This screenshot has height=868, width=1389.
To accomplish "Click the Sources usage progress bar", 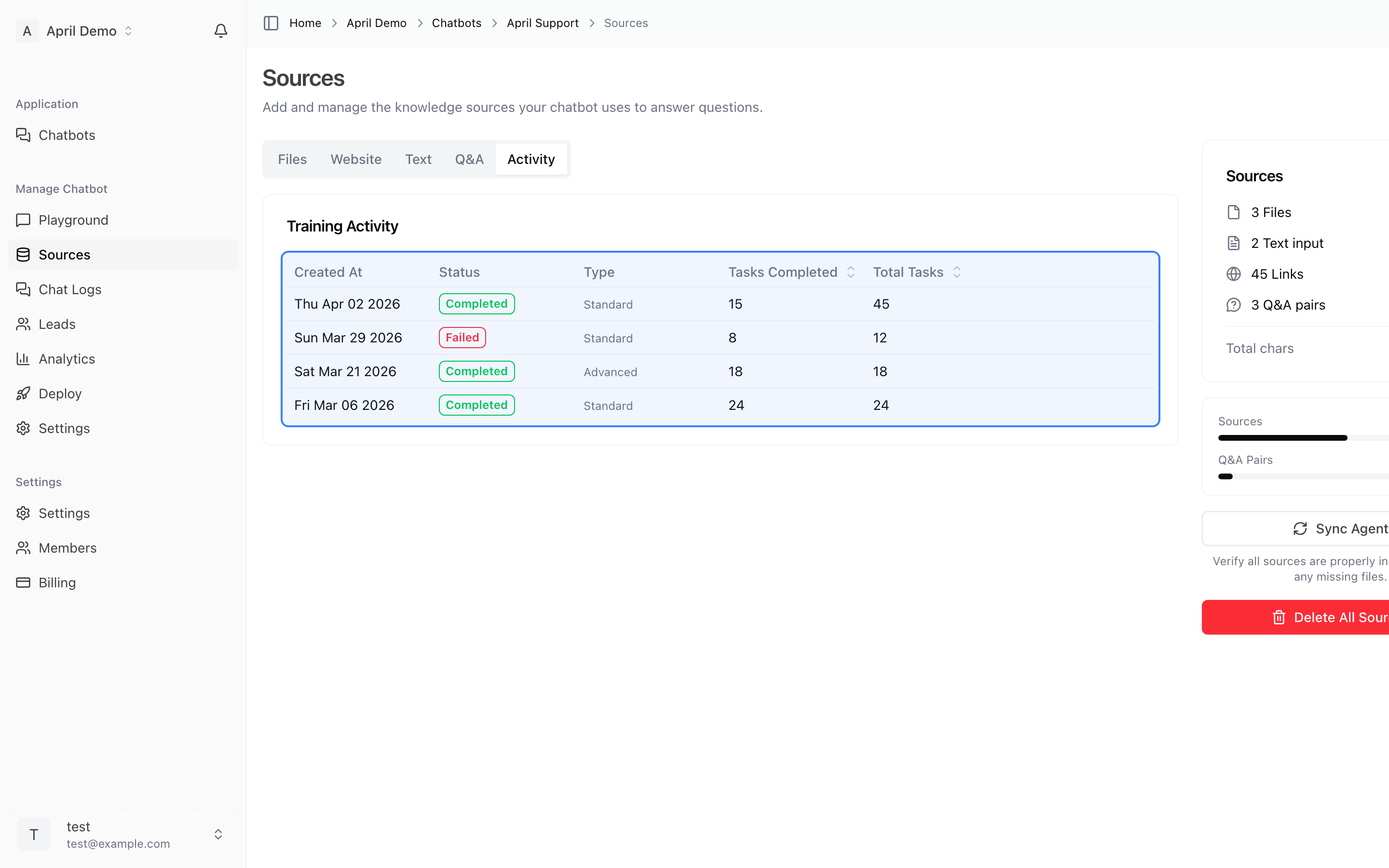I will tap(1304, 438).
